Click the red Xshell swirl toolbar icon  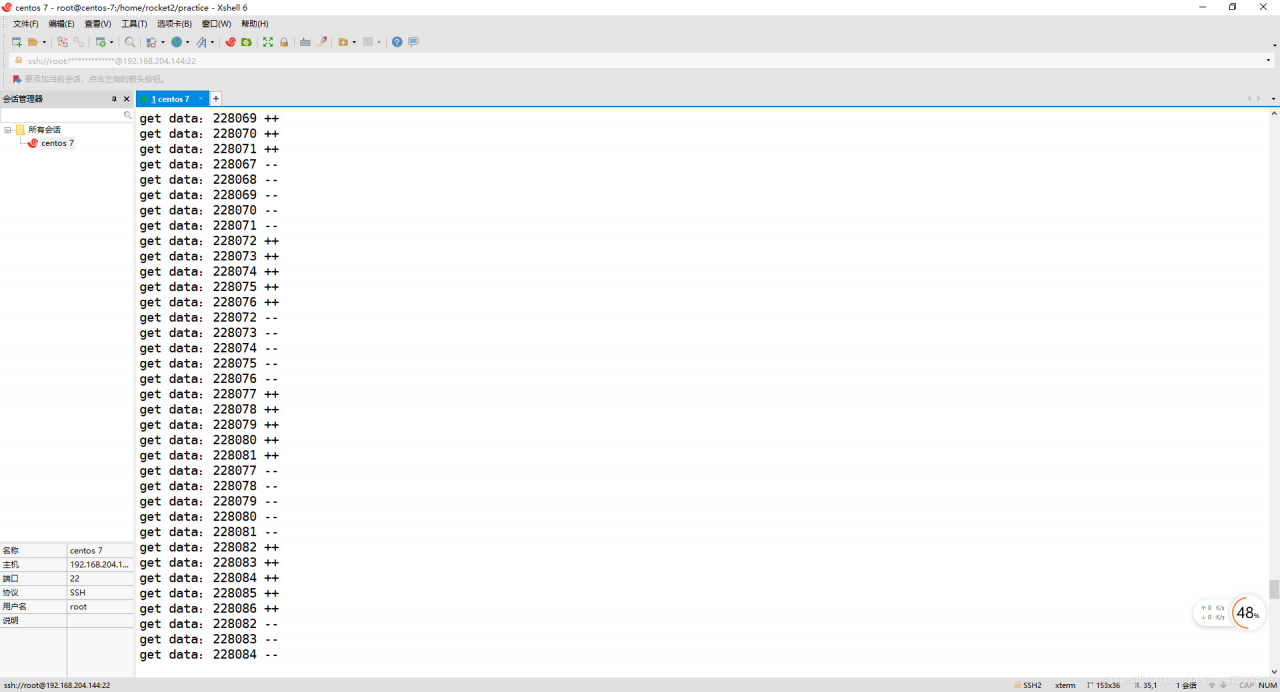point(230,42)
